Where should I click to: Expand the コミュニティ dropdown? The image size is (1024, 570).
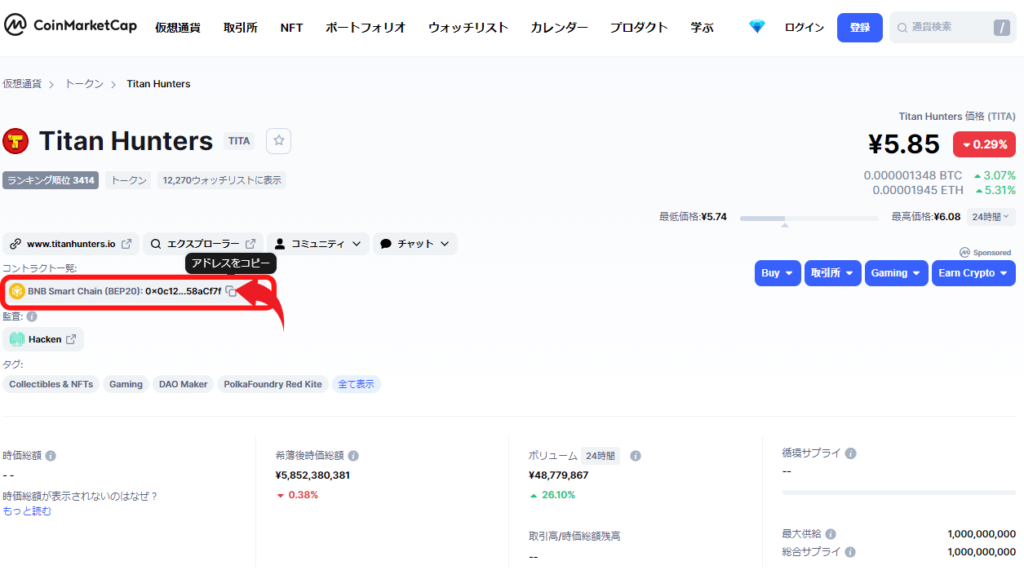(x=318, y=244)
